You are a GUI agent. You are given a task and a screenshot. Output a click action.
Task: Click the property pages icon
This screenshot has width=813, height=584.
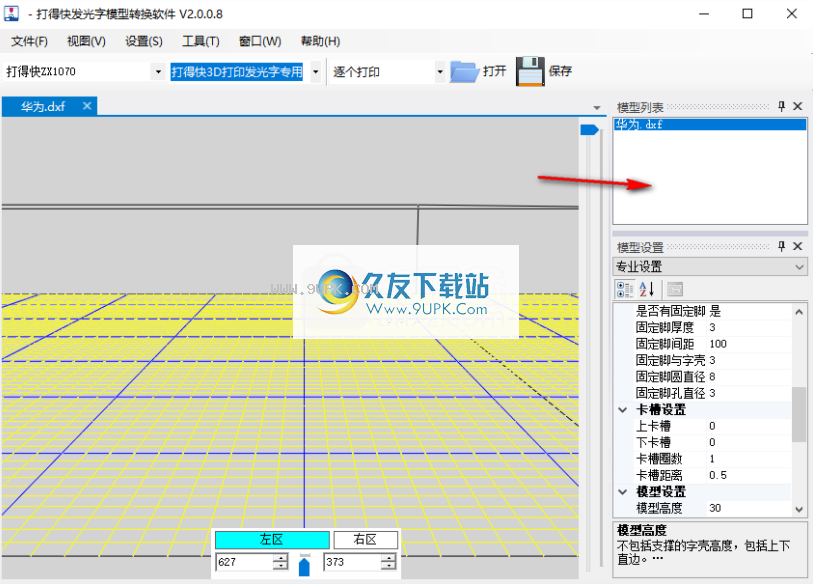pos(675,289)
